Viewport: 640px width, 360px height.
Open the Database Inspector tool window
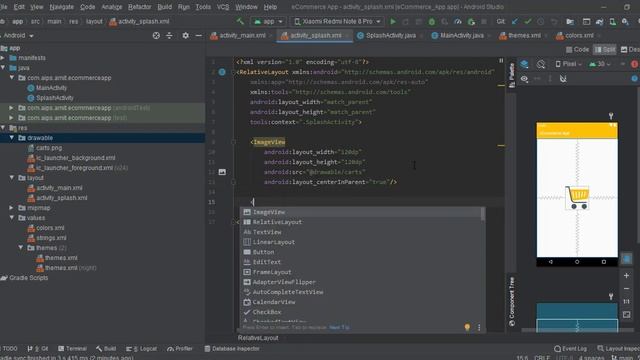(x=232, y=349)
